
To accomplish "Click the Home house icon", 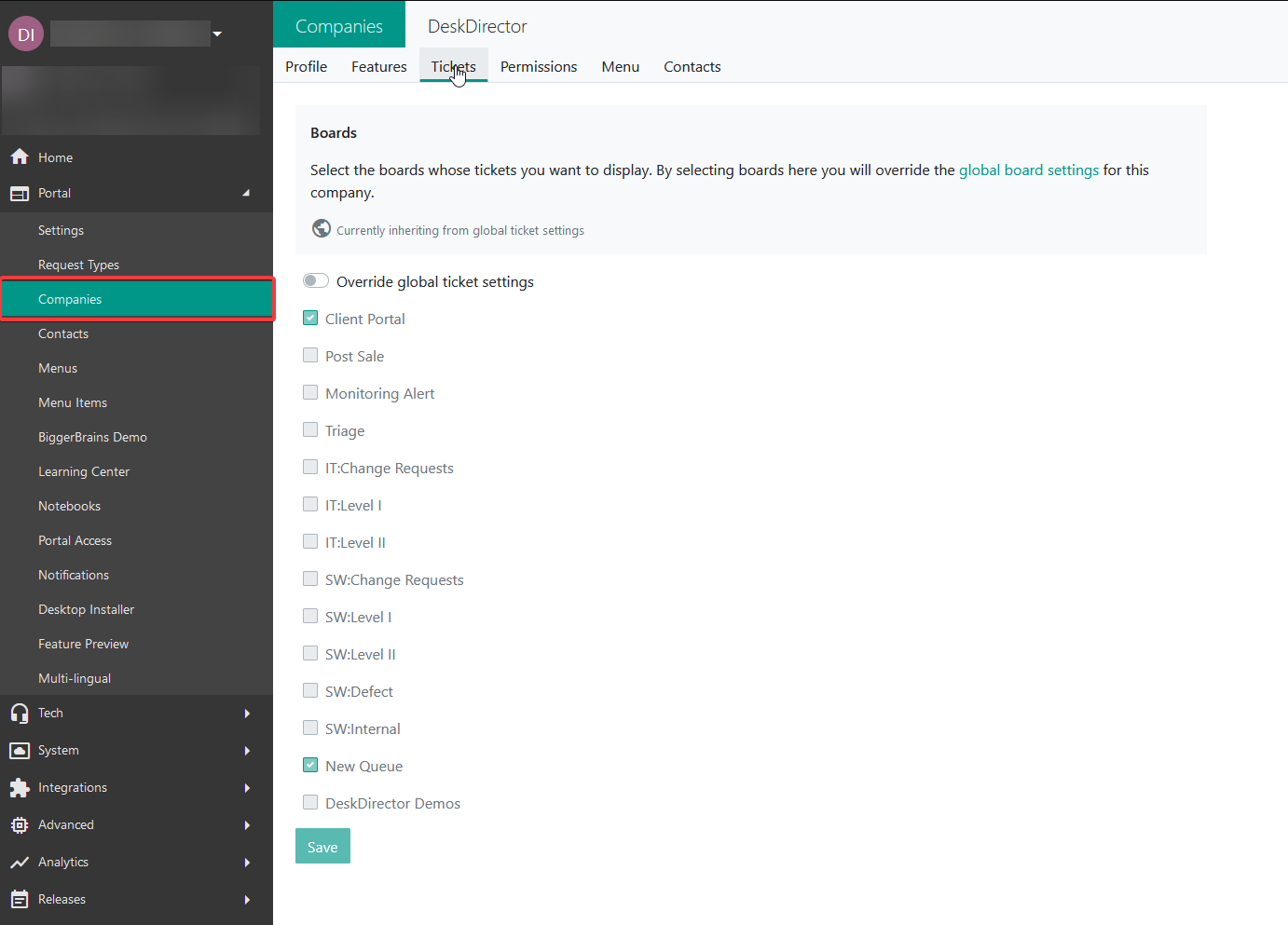I will (x=20, y=157).
